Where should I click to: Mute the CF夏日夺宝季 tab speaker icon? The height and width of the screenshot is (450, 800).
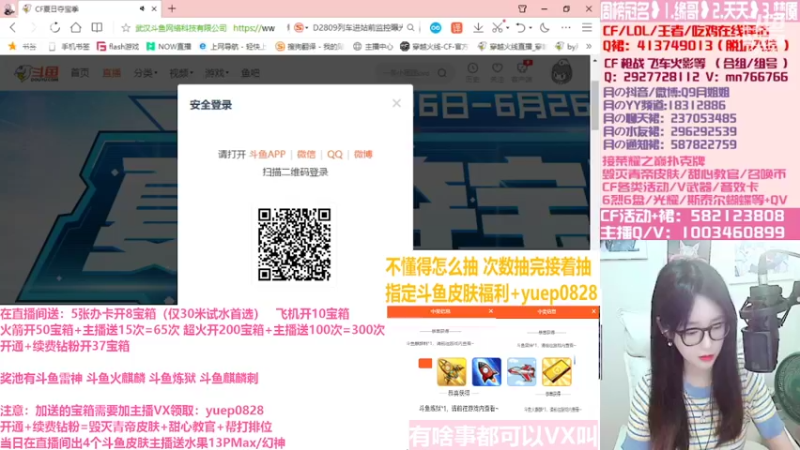[x=142, y=9]
